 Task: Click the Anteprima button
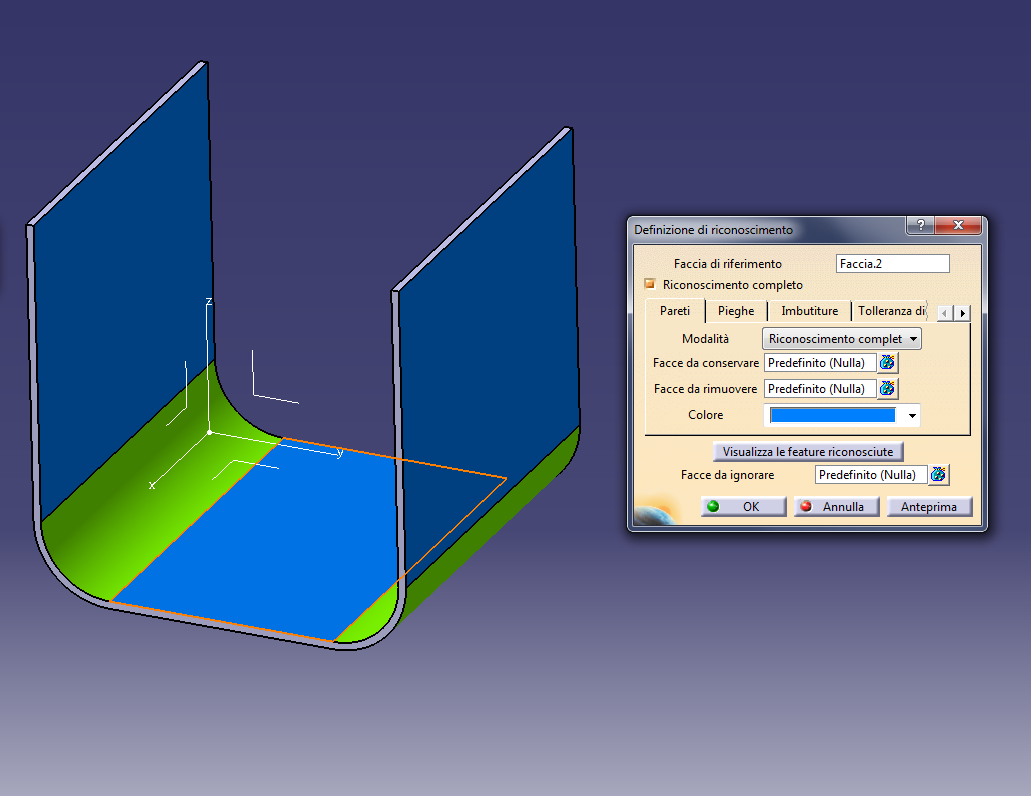[929, 506]
